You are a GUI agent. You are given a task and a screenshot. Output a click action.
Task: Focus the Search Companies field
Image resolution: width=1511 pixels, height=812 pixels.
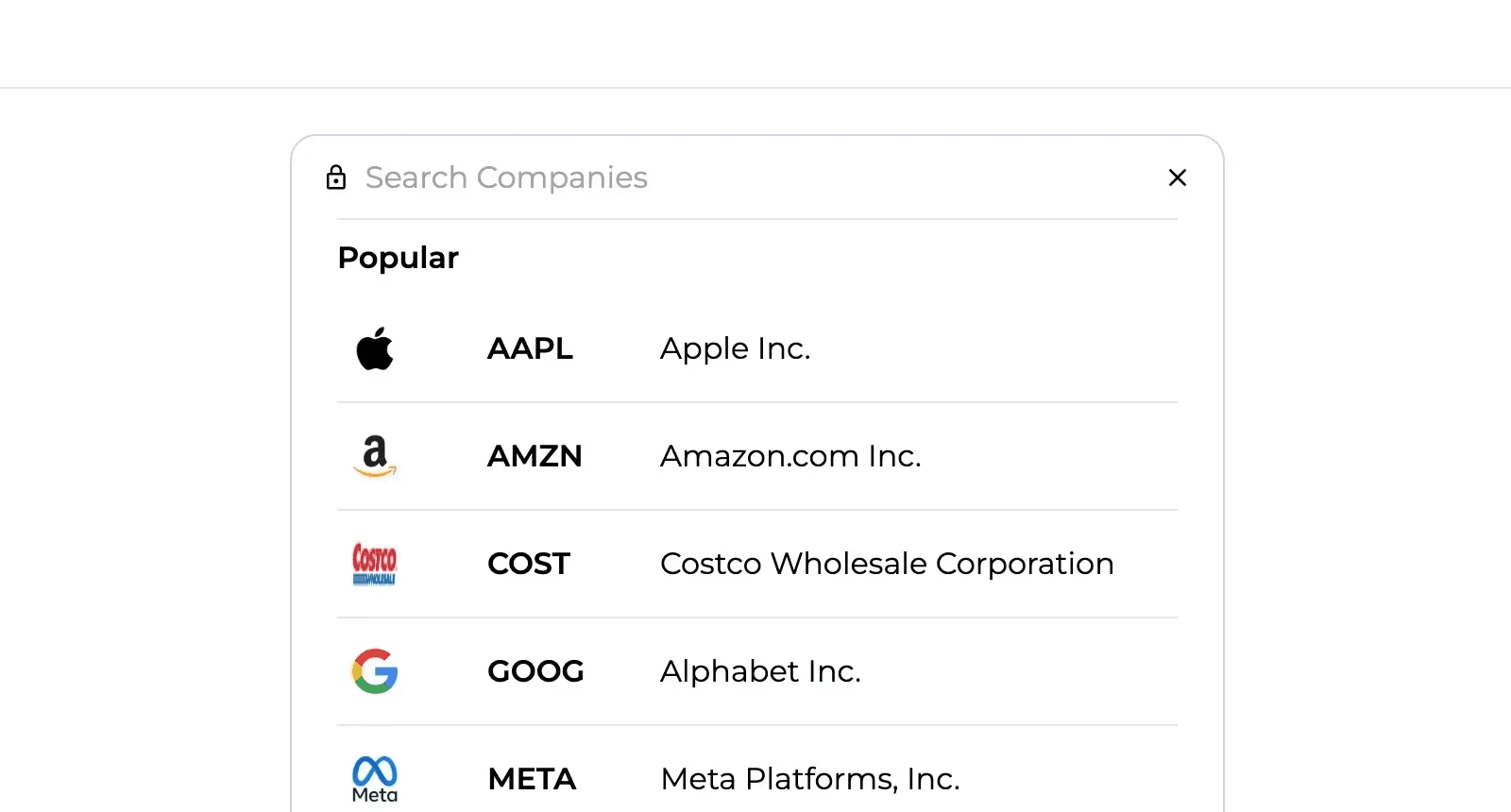coord(661,178)
